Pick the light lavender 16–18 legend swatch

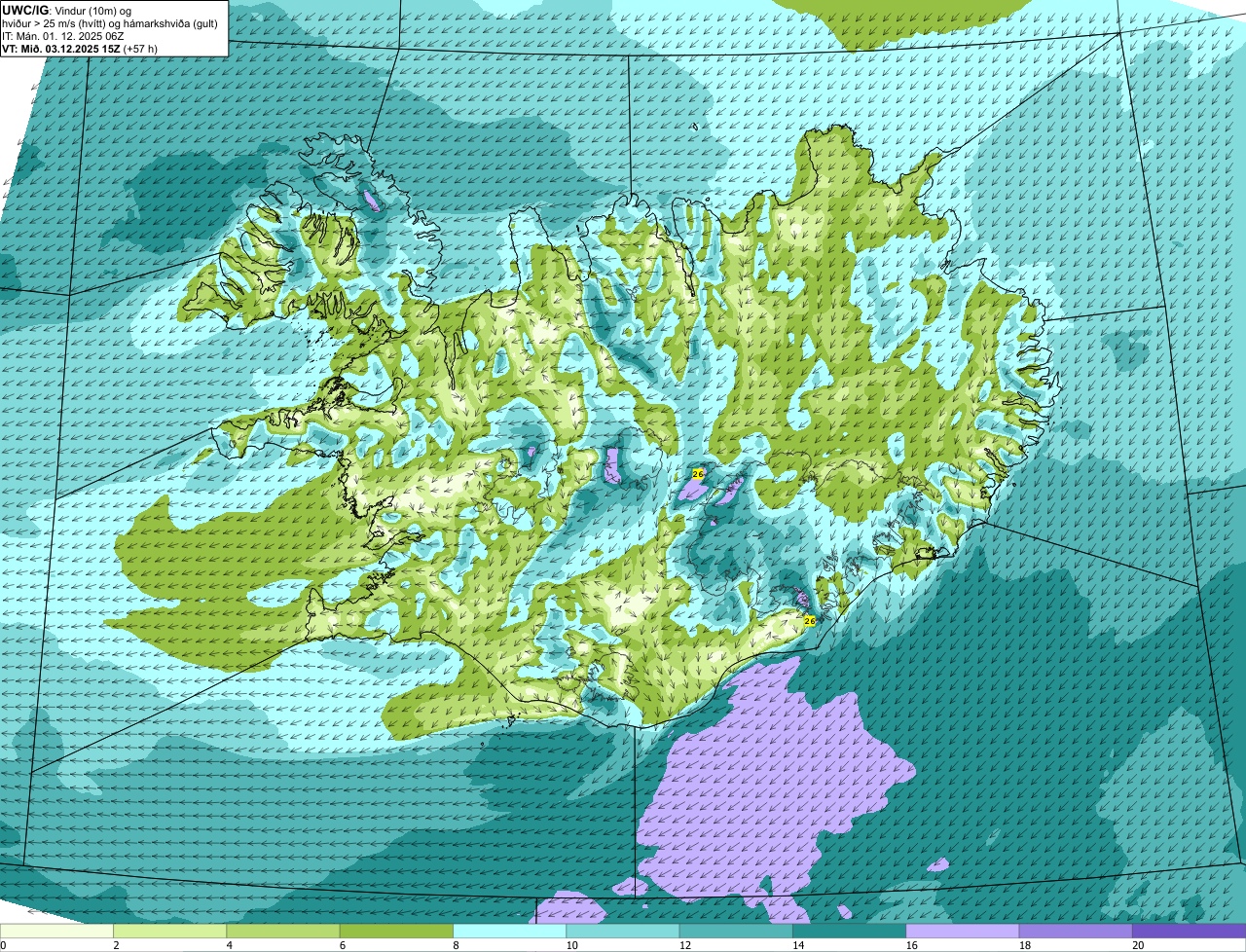tap(963, 931)
